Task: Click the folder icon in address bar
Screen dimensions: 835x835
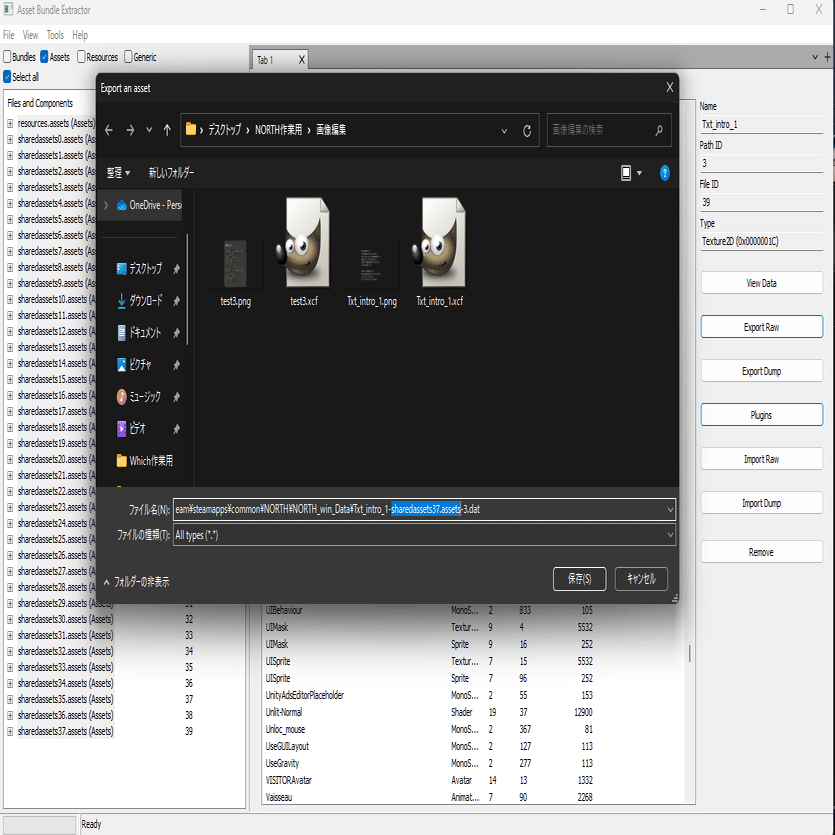Action: click(191, 129)
